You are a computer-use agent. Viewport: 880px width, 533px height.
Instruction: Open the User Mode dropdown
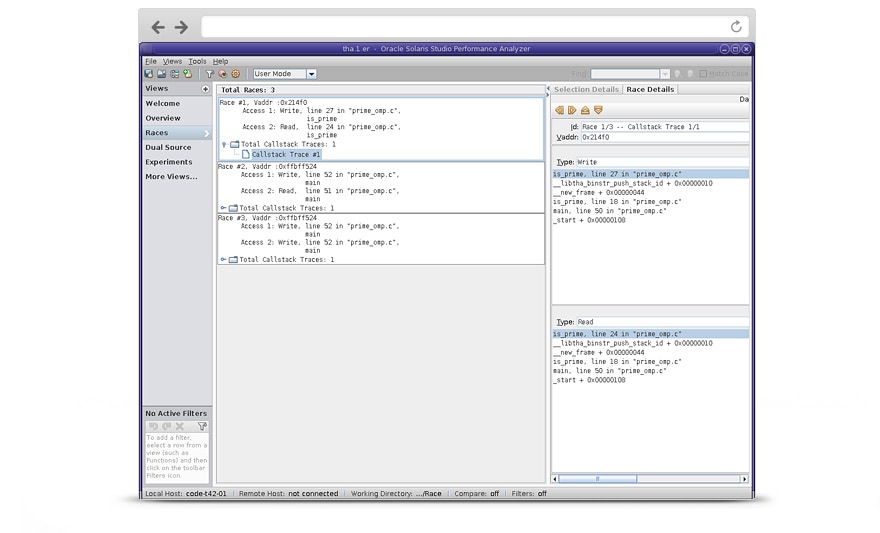tap(311, 74)
